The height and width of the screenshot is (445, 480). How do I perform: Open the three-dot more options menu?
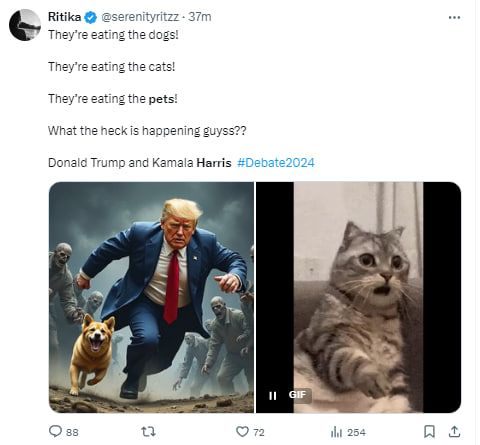coord(454,17)
